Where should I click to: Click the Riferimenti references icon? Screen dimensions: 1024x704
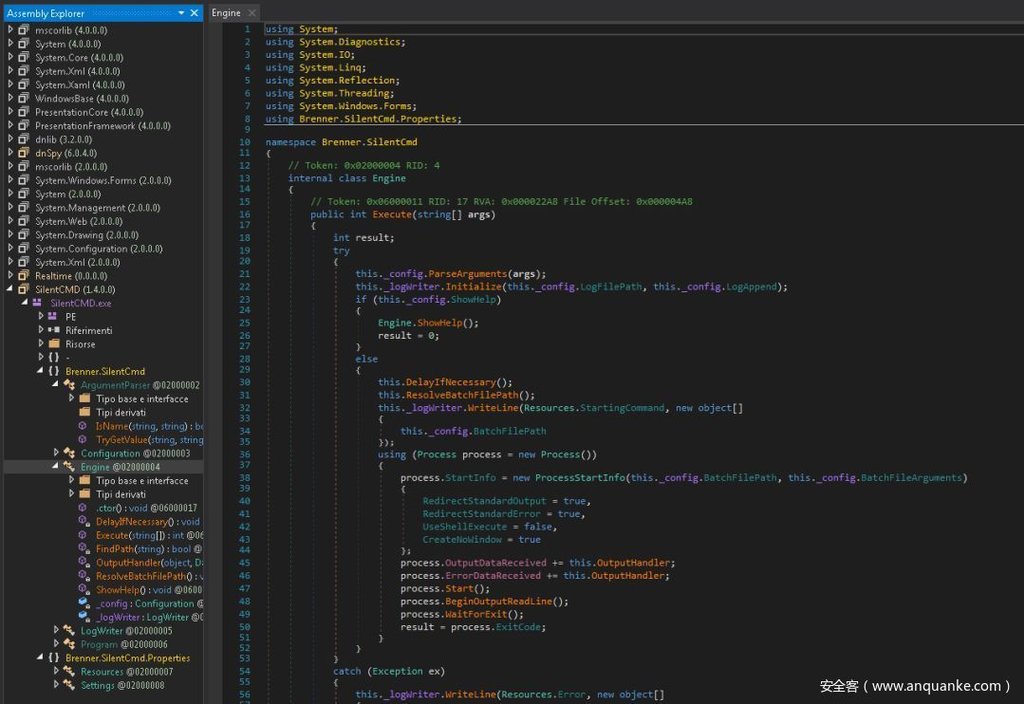coord(53,330)
